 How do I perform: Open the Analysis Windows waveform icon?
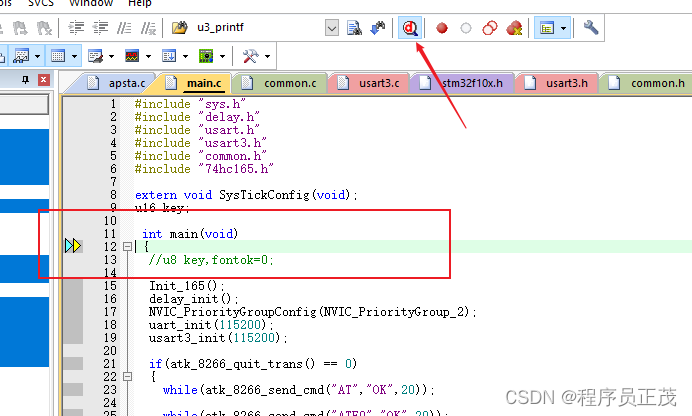[x=132, y=56]
